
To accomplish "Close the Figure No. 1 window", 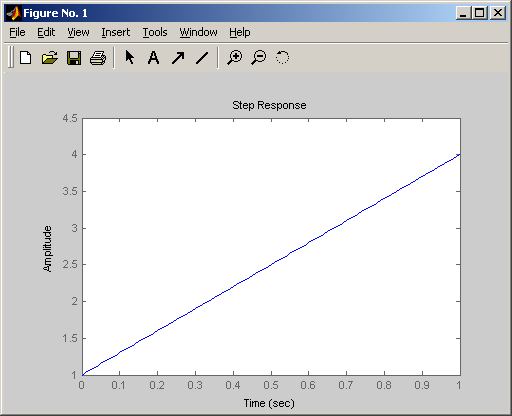I will [x=498, y=13].
